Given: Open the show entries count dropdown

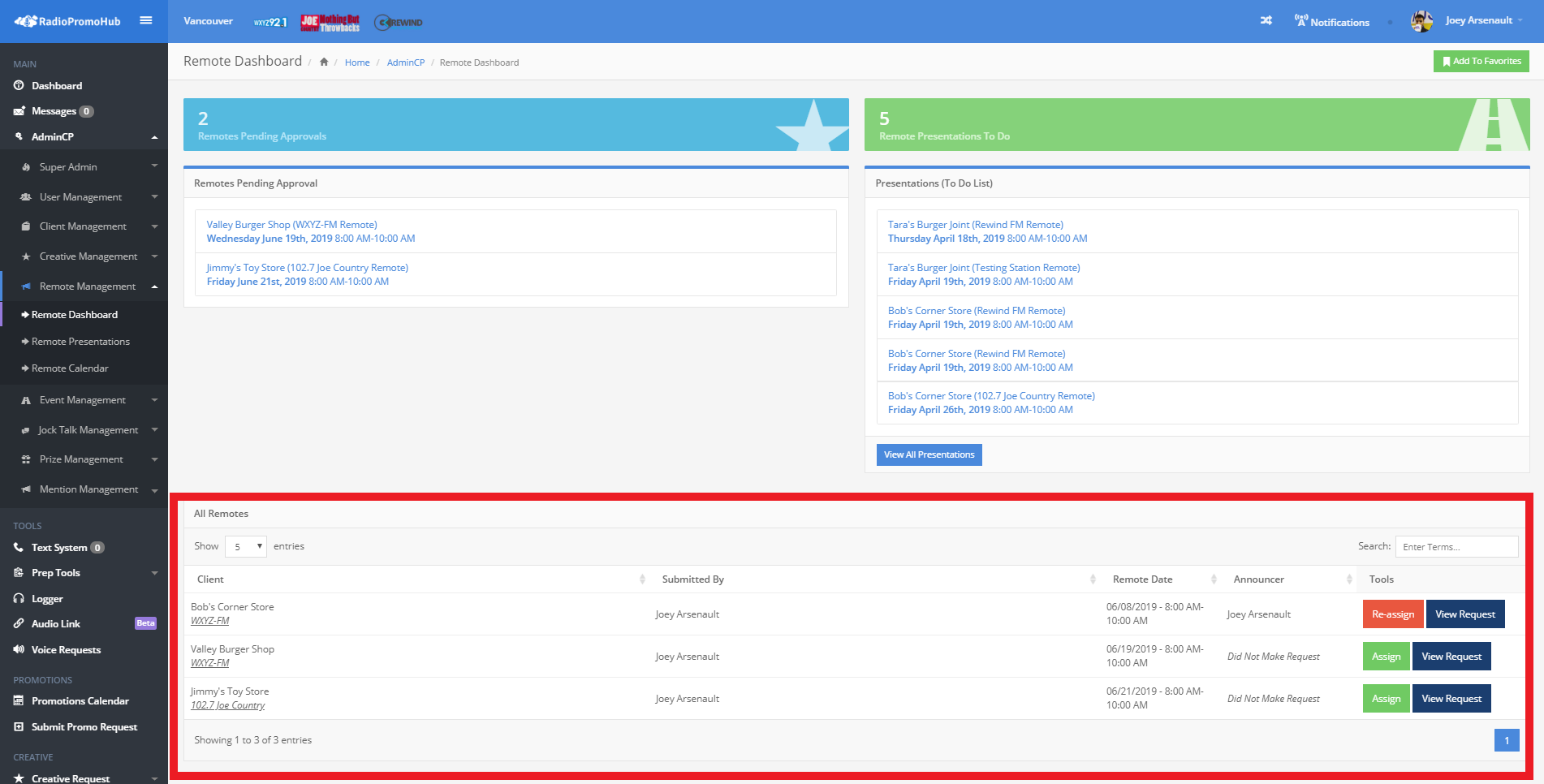Looking at the screenshot, I should click(x=245, y=546).
